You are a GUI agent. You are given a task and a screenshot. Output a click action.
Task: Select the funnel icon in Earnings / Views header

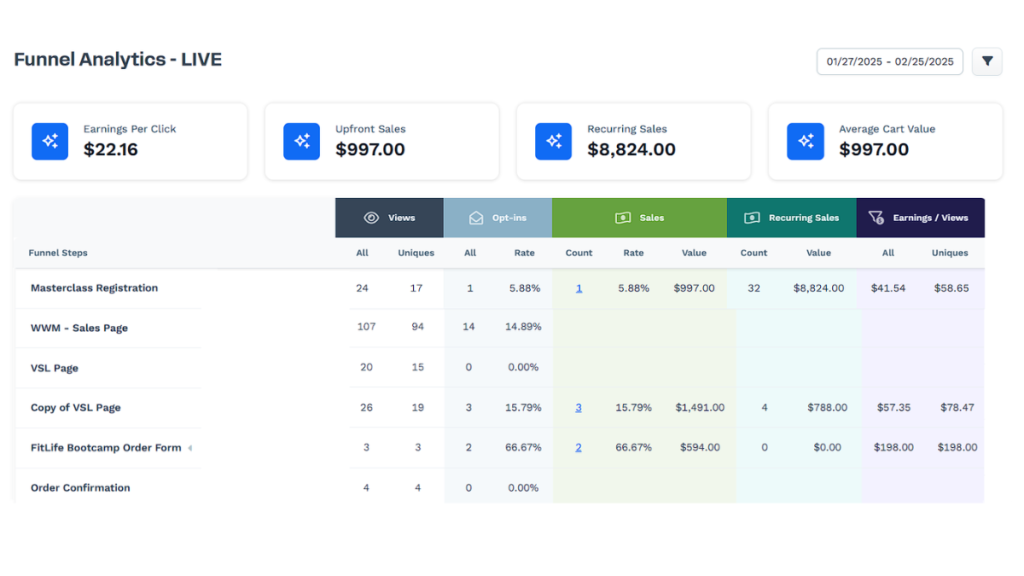[877, 217]
